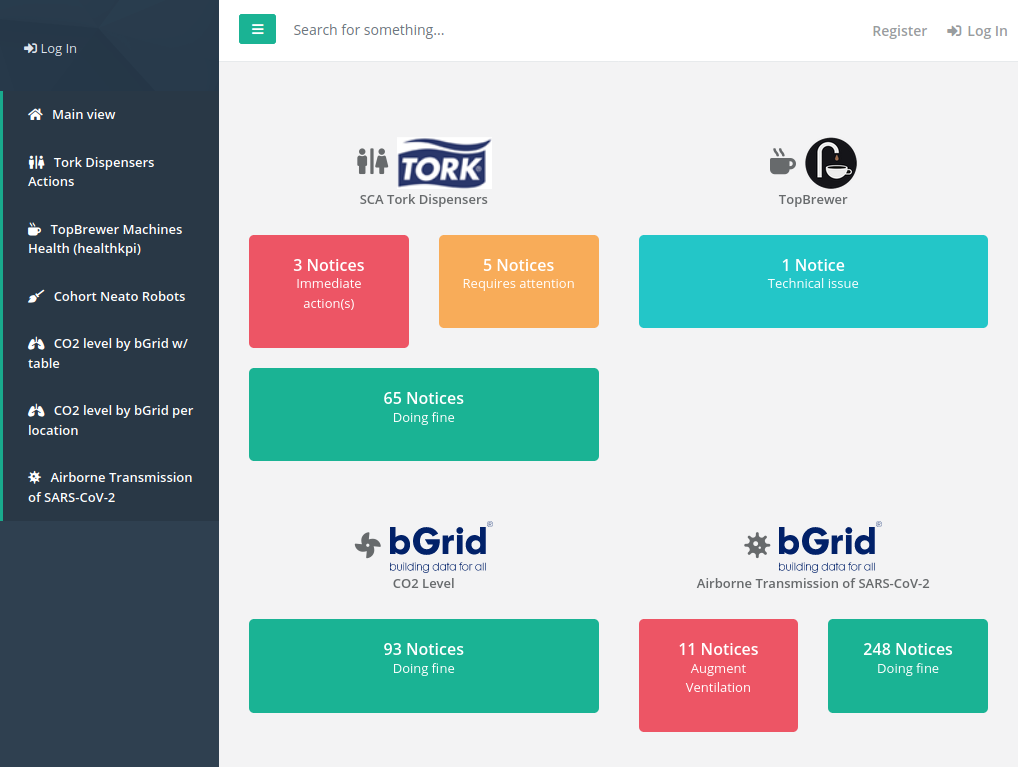Open Cohort Neato Robots menu item

coord(111,296)
